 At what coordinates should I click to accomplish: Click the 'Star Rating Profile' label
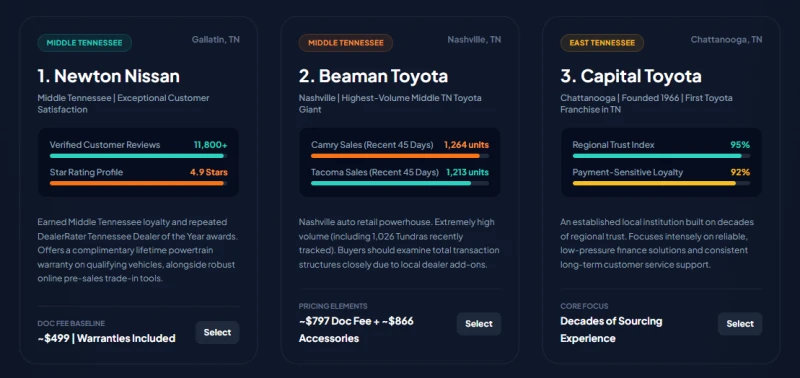[86, 172]
